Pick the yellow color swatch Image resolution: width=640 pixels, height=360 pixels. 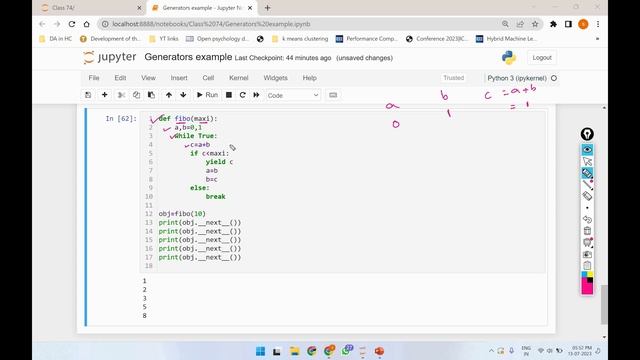pos(590,275)
